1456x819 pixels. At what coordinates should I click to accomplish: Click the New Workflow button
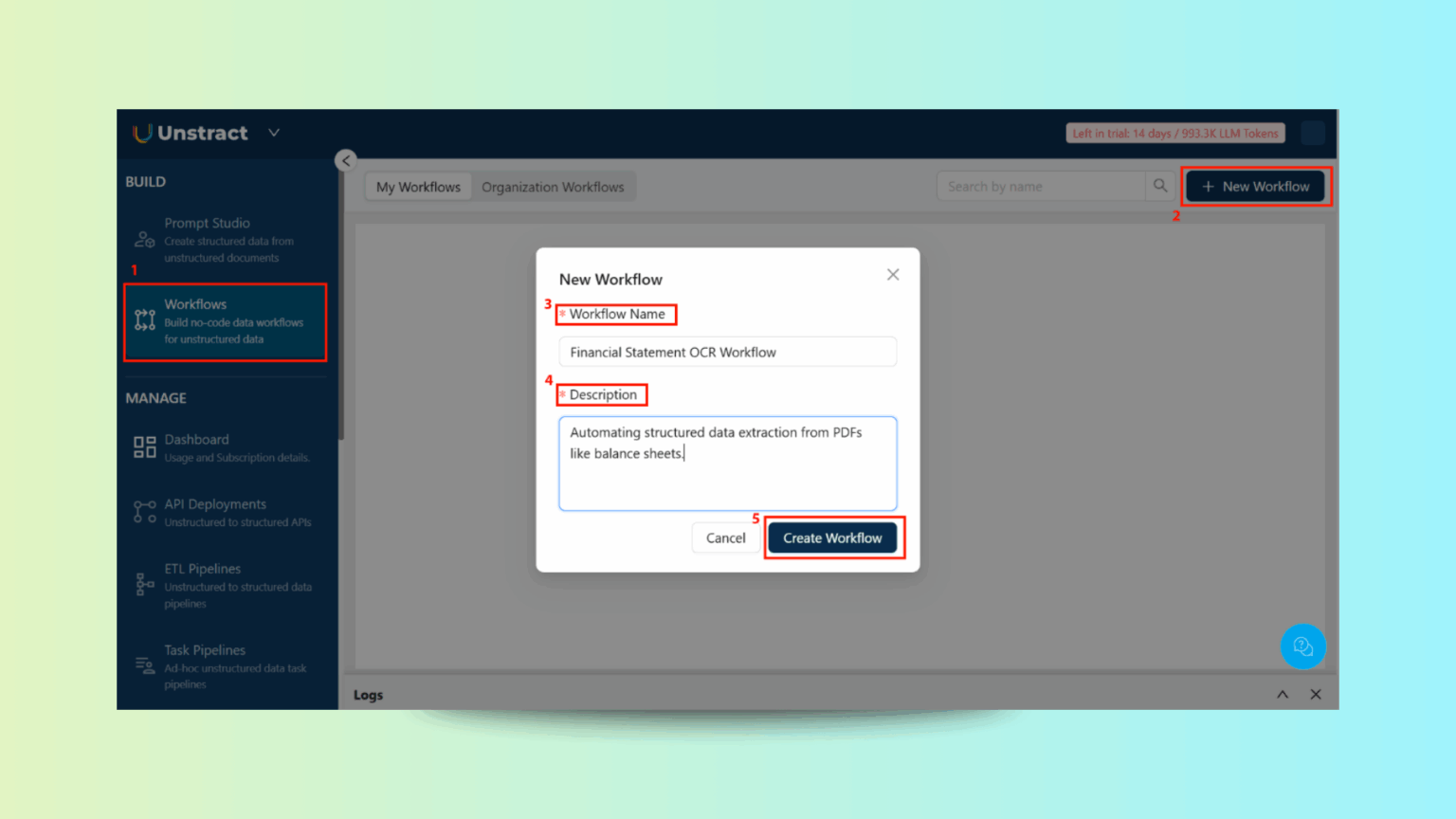tap(1256, 186)
